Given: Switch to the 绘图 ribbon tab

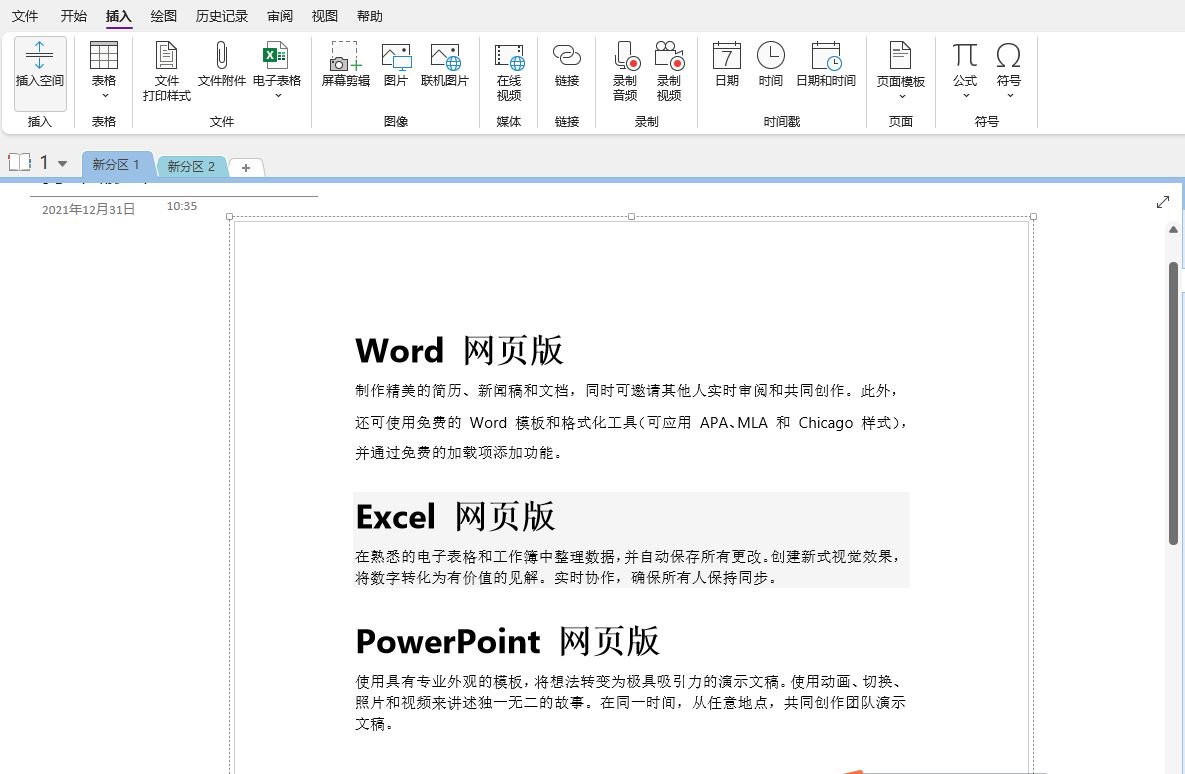Looking at the screenshot, I should tap(163, 16).
